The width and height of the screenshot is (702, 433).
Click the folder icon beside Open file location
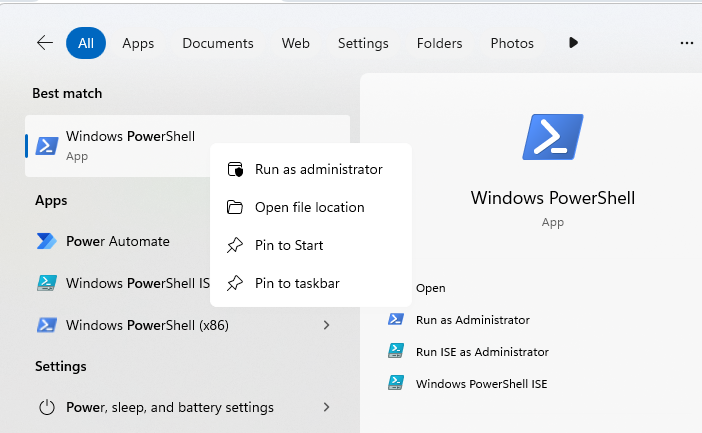[x=235, y=207]
